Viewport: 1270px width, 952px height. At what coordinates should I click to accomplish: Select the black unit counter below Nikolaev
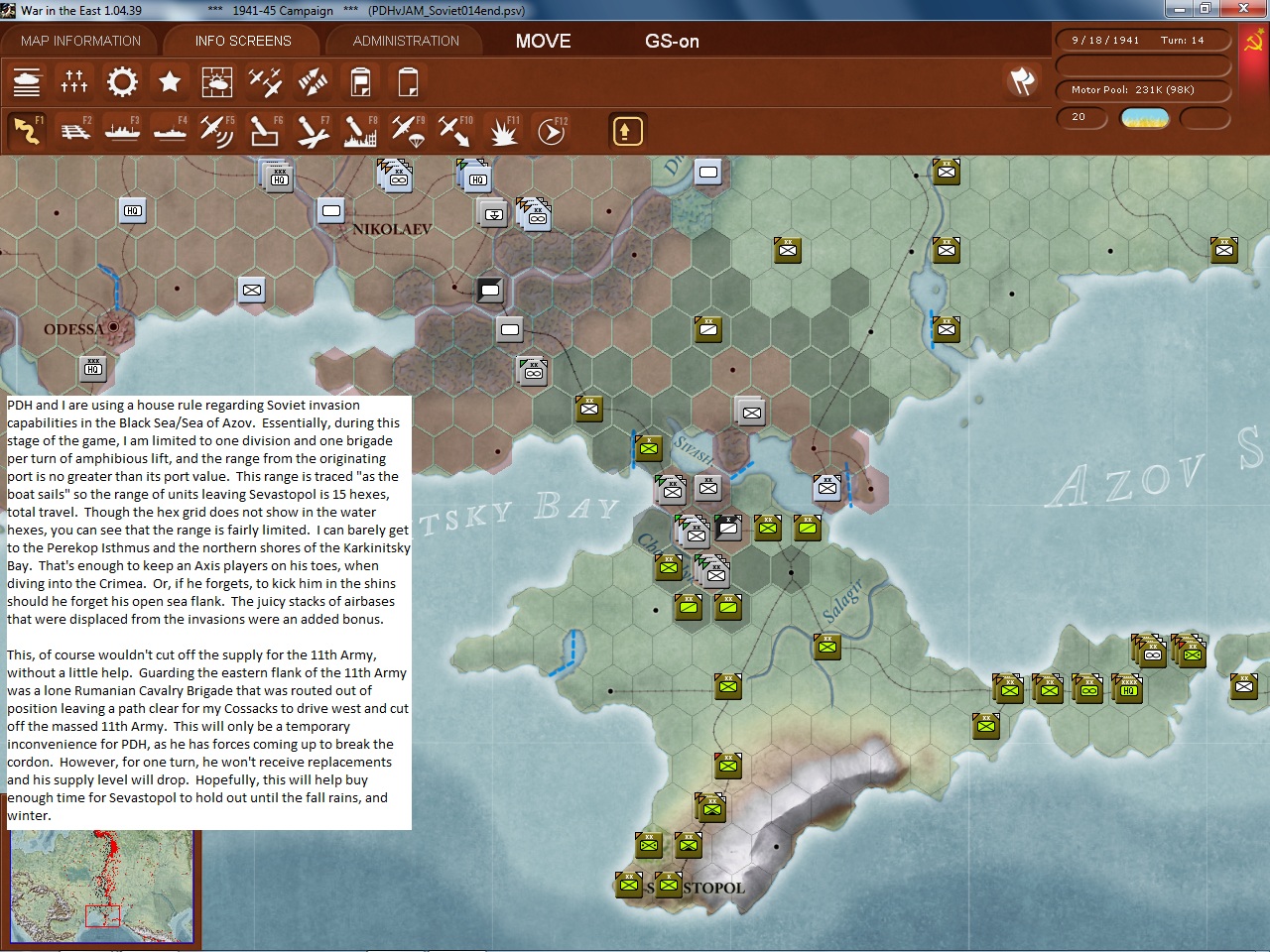[x=490, y=290]
